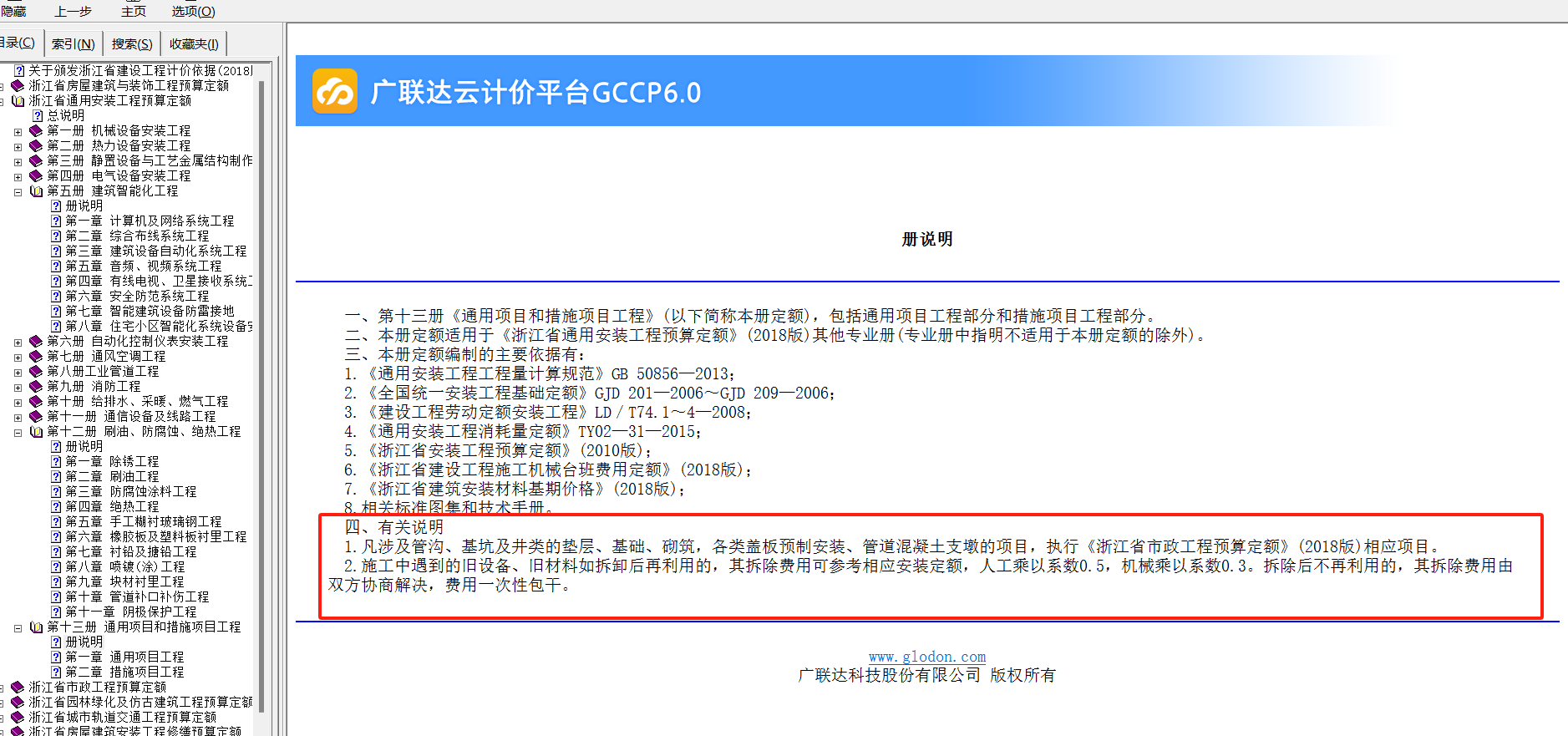Click open-book icon of 第十二册 刷油
Screen dimensions: 1568x736
point(36,431)
